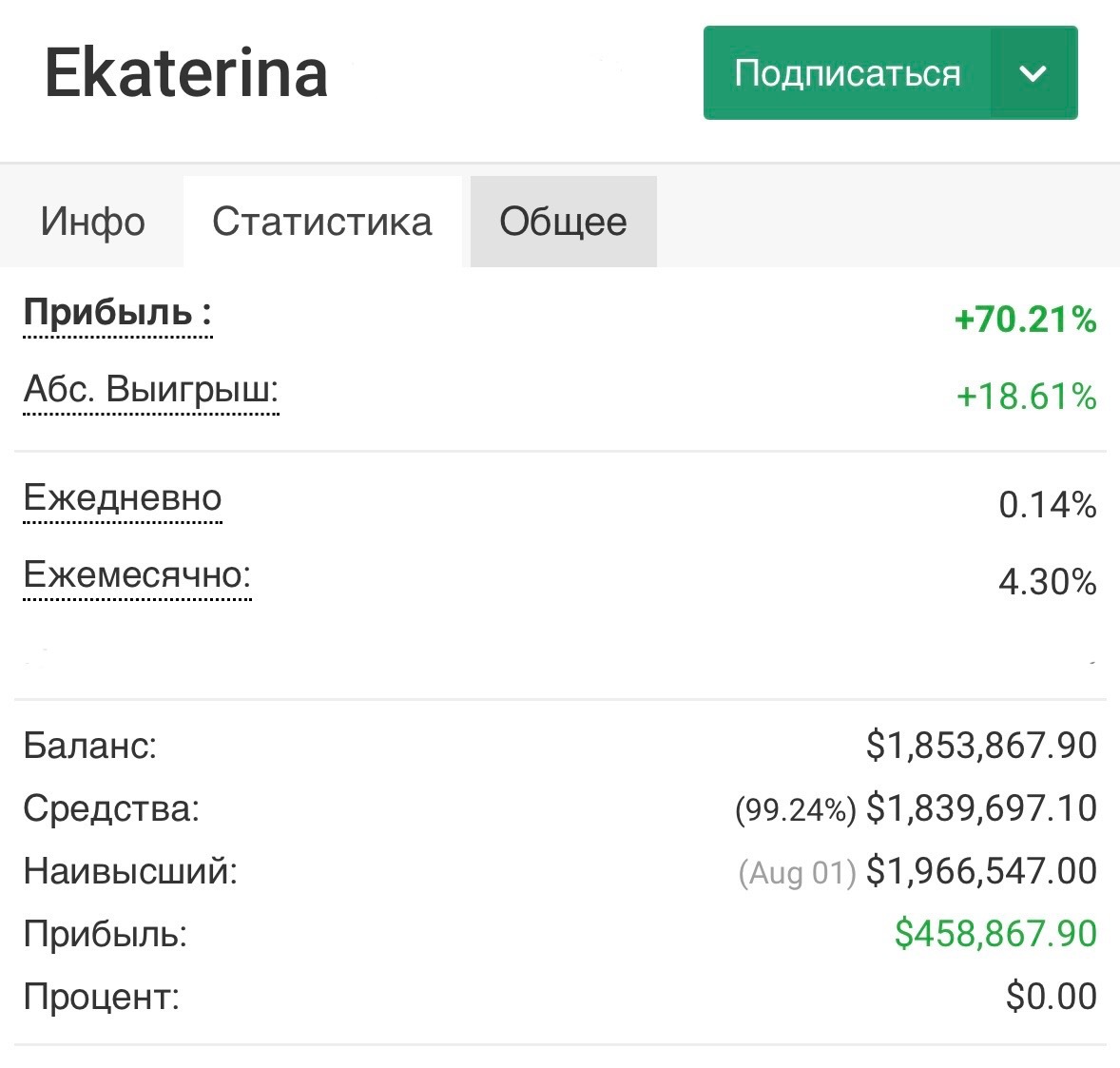Open the Общее tab
1120x1068 pixels.
(x=563, y=222)
